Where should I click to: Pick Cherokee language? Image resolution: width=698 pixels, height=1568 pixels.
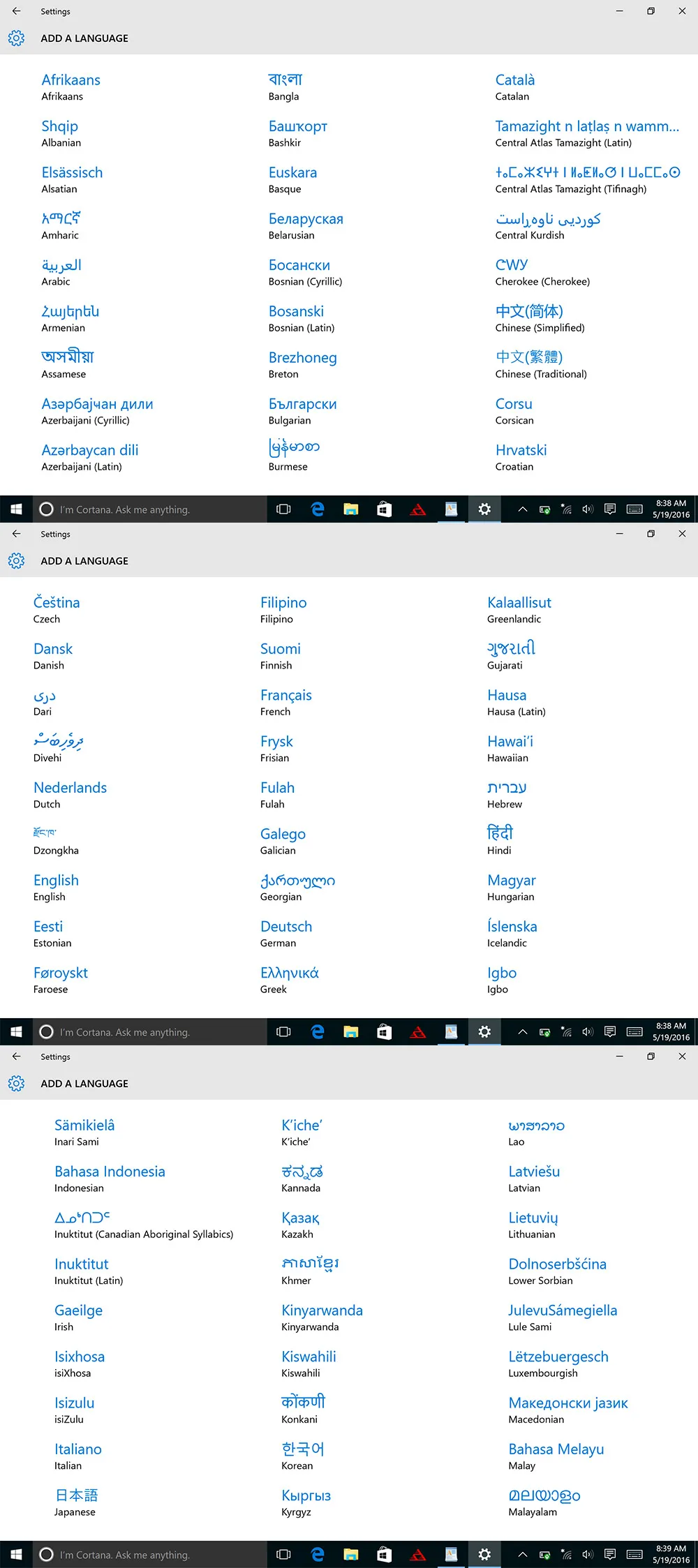pos(542,272)
